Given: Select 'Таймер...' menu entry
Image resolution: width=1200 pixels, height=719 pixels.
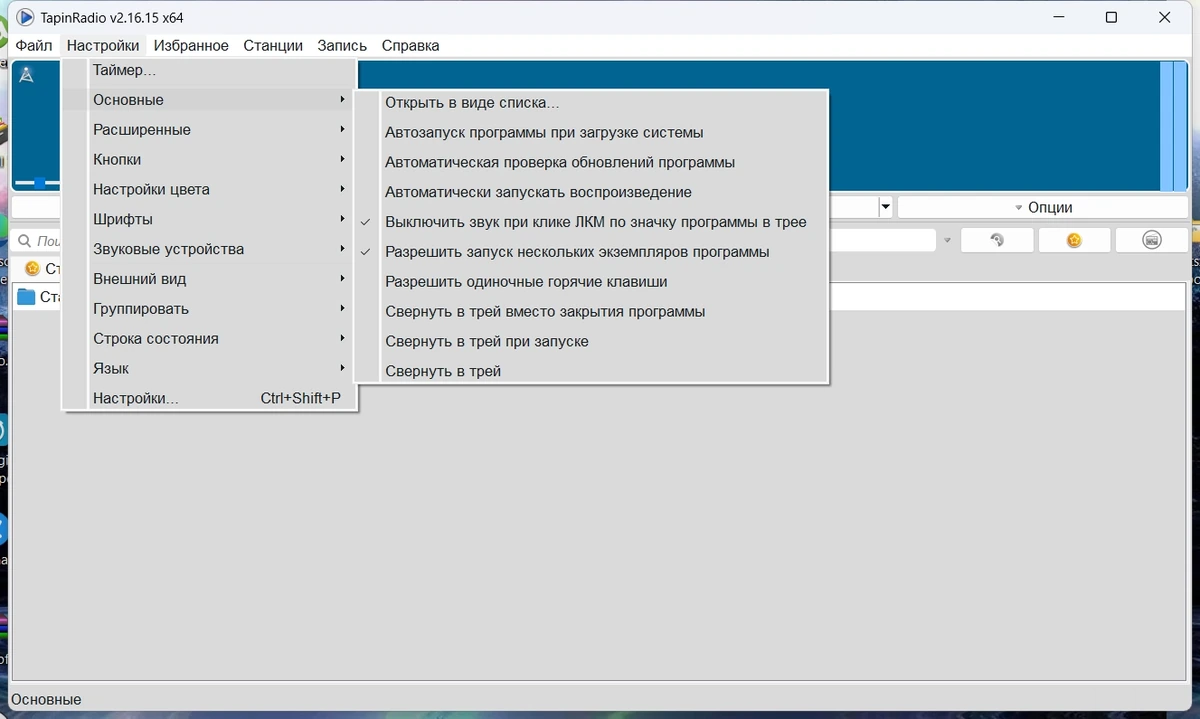Looking at the screenshot, I should pos(208,70).
